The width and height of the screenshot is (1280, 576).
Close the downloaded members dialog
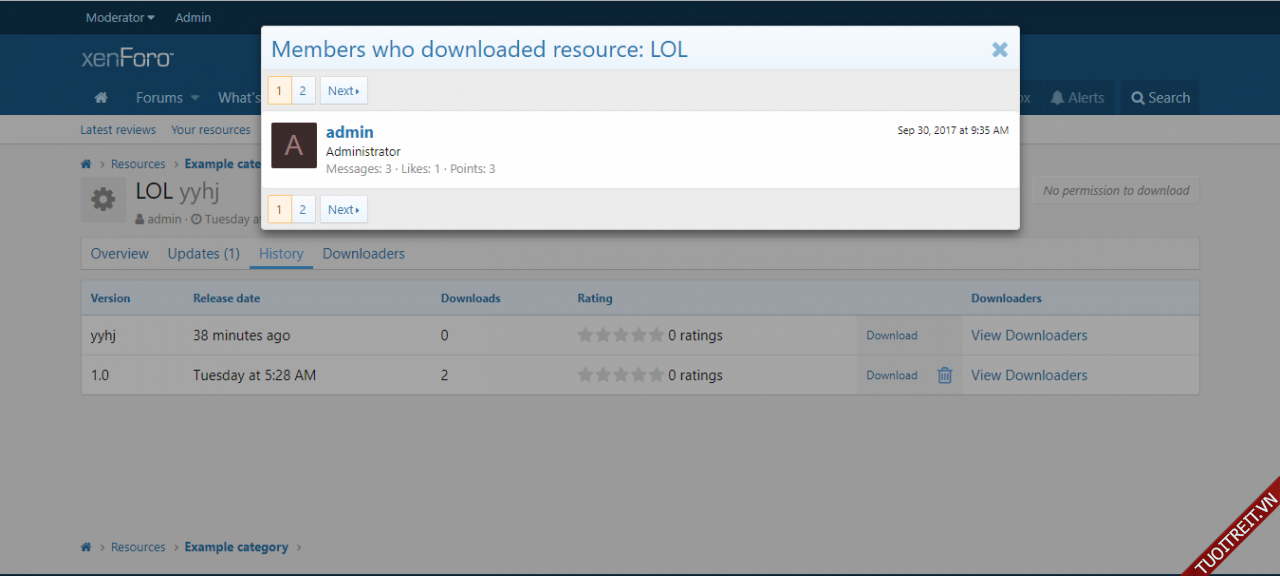tap(999, 50)
